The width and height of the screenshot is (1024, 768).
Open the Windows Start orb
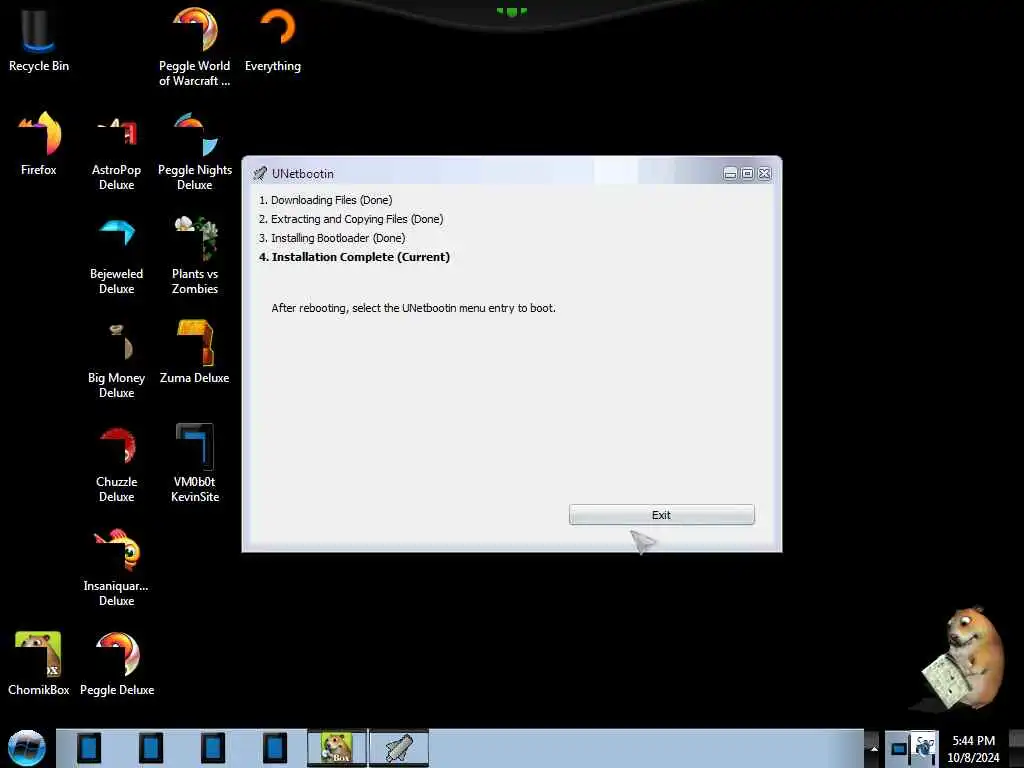27,748
